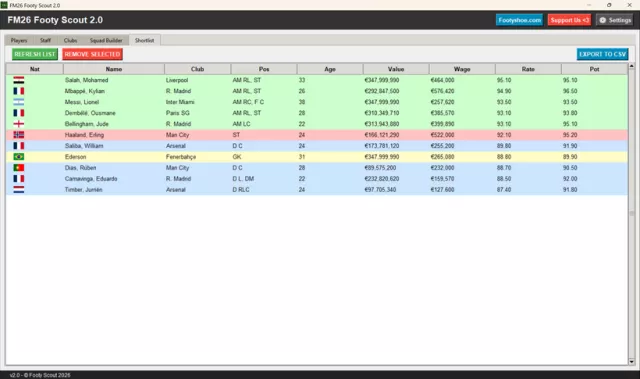
Task: Click the scrollbar up arrow
Action: tap(631, 66)
